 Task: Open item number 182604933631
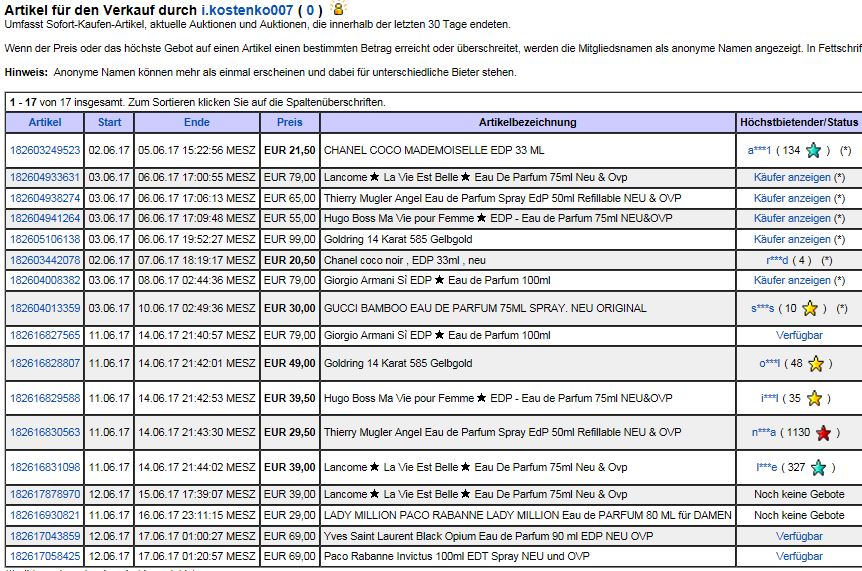click(45, 177)
